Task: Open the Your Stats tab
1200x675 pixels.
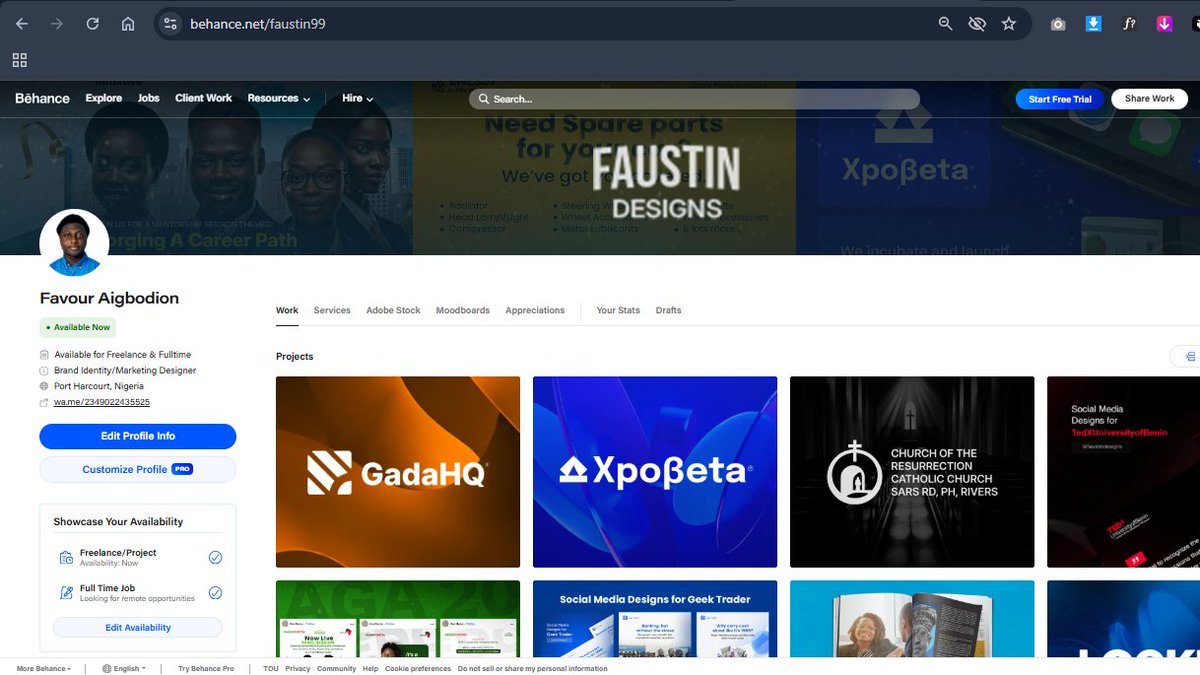Action: [x=618, y=310]
